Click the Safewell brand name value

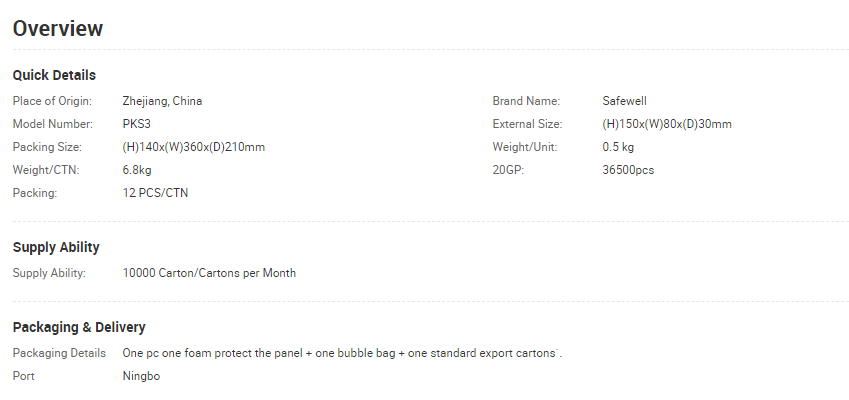pos(624,101)
